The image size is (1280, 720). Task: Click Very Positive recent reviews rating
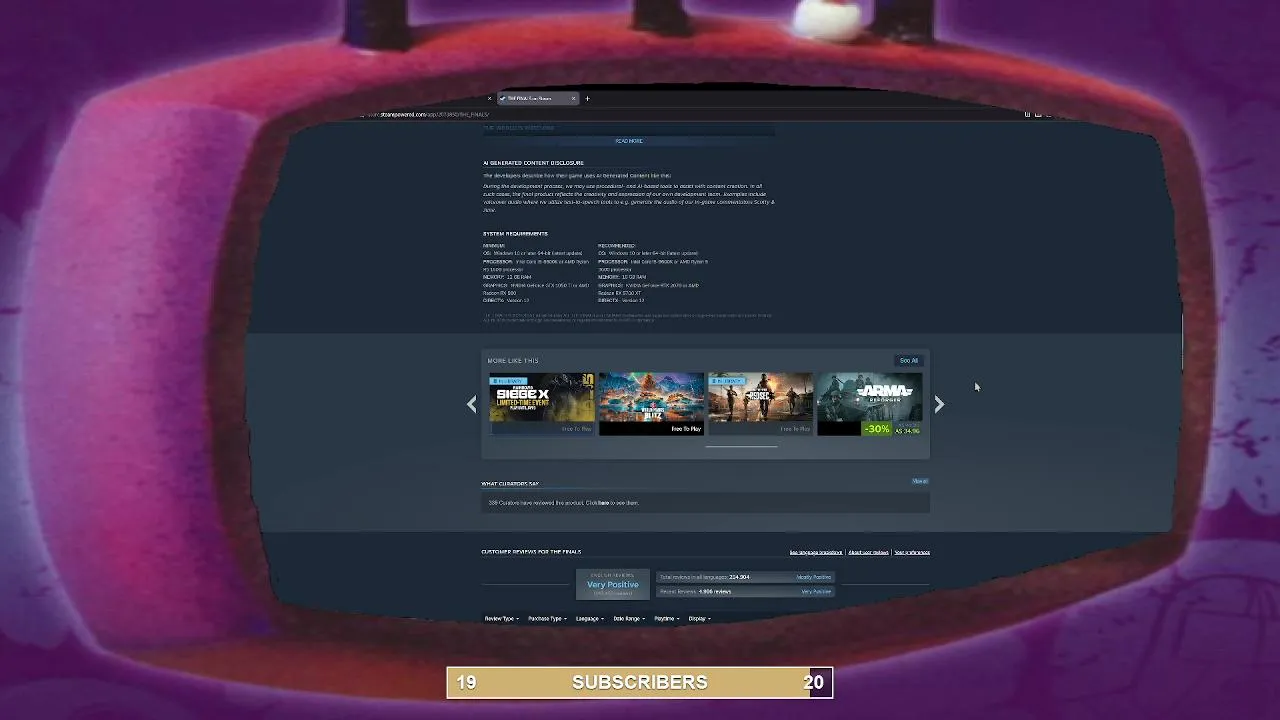tap(816, 592)
